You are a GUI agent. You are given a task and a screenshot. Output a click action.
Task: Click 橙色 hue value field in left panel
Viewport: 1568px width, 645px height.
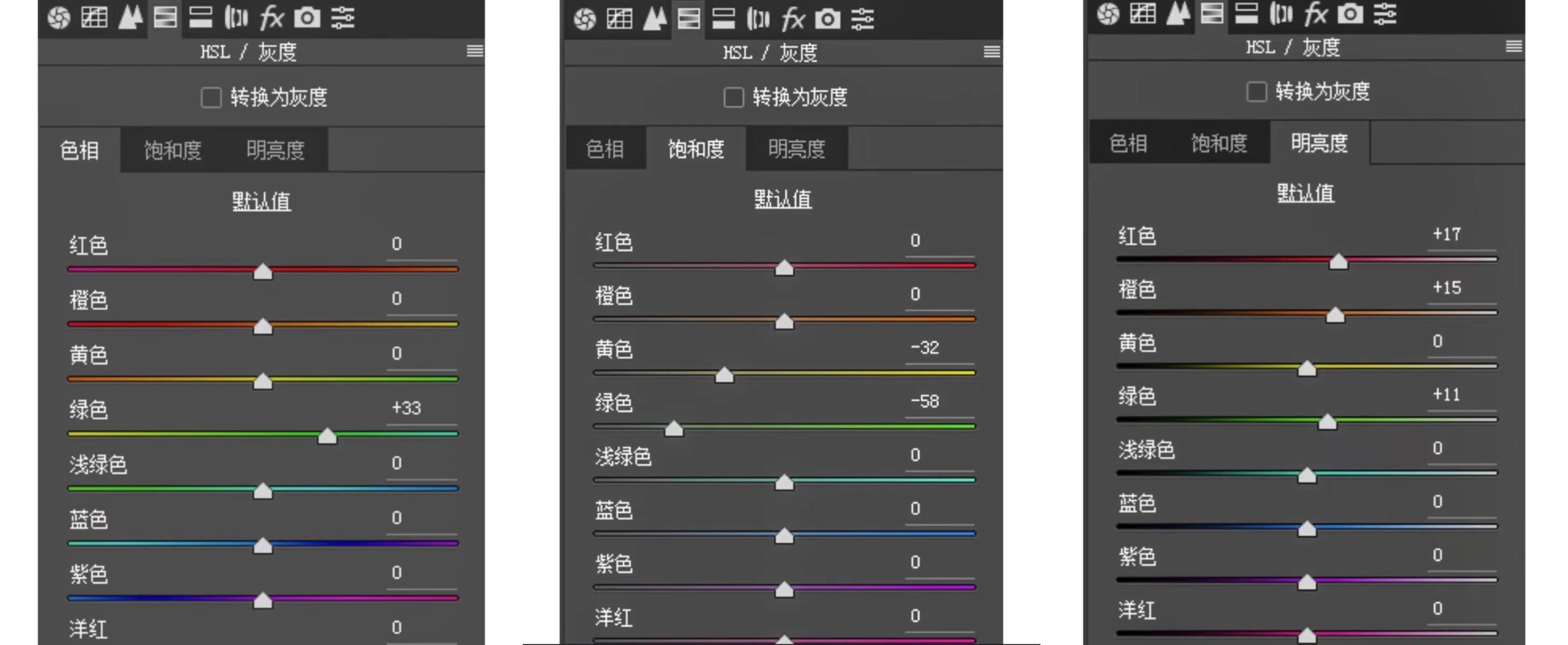[421, 299]
